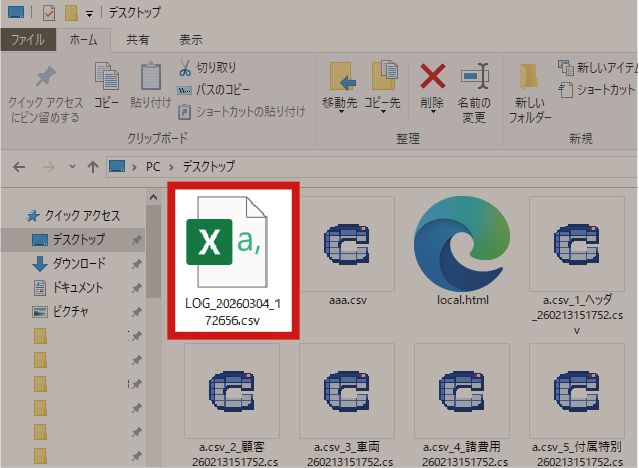639x468 pixels.
Task: Click the Copy icon in the ribbon
Action: 106,77
